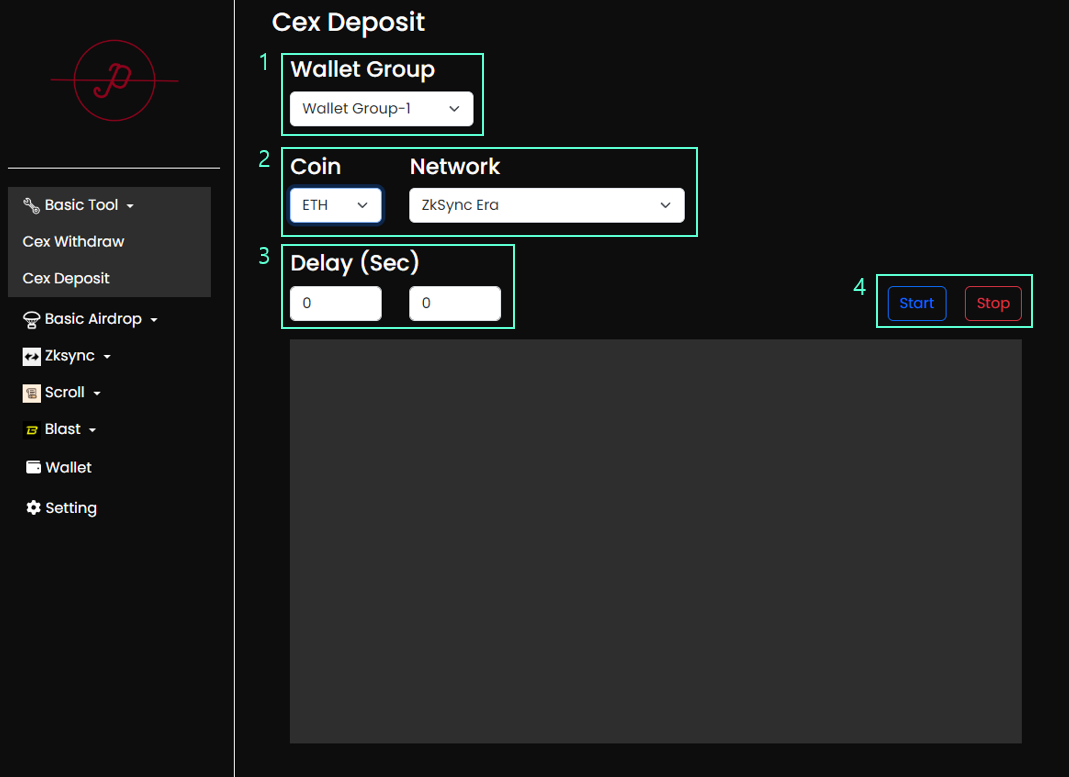
Task: Select Cex Deposit in sidebar
Action: coord(66,278)
